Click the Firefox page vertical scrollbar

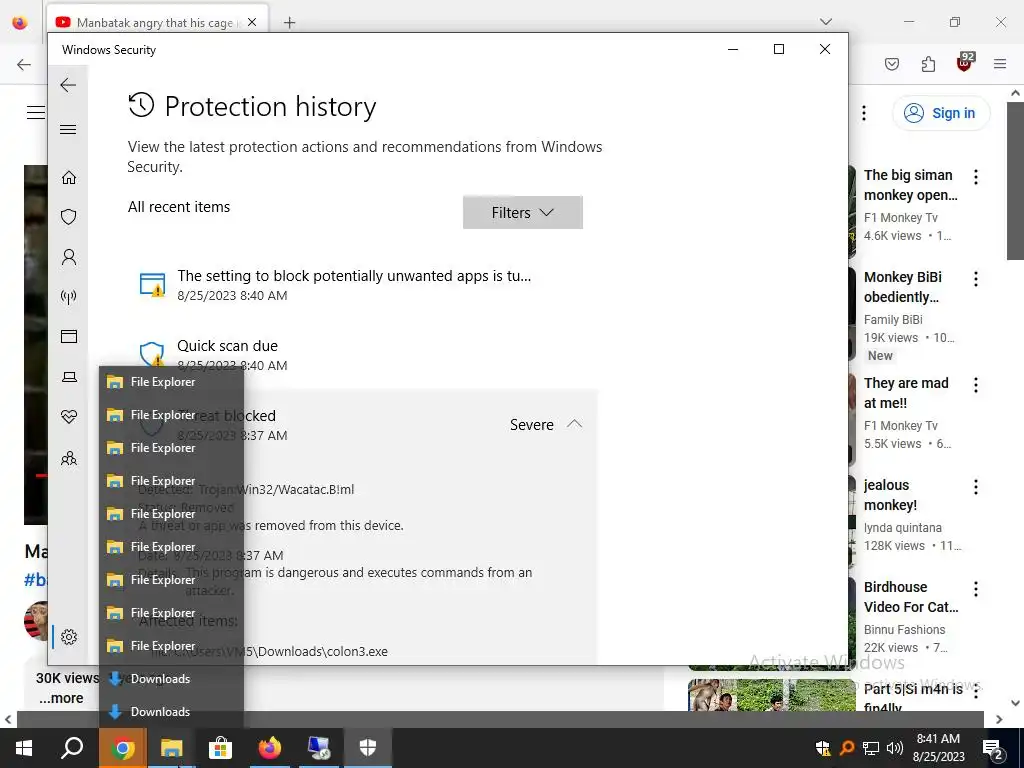click(x=1016, y=180)
